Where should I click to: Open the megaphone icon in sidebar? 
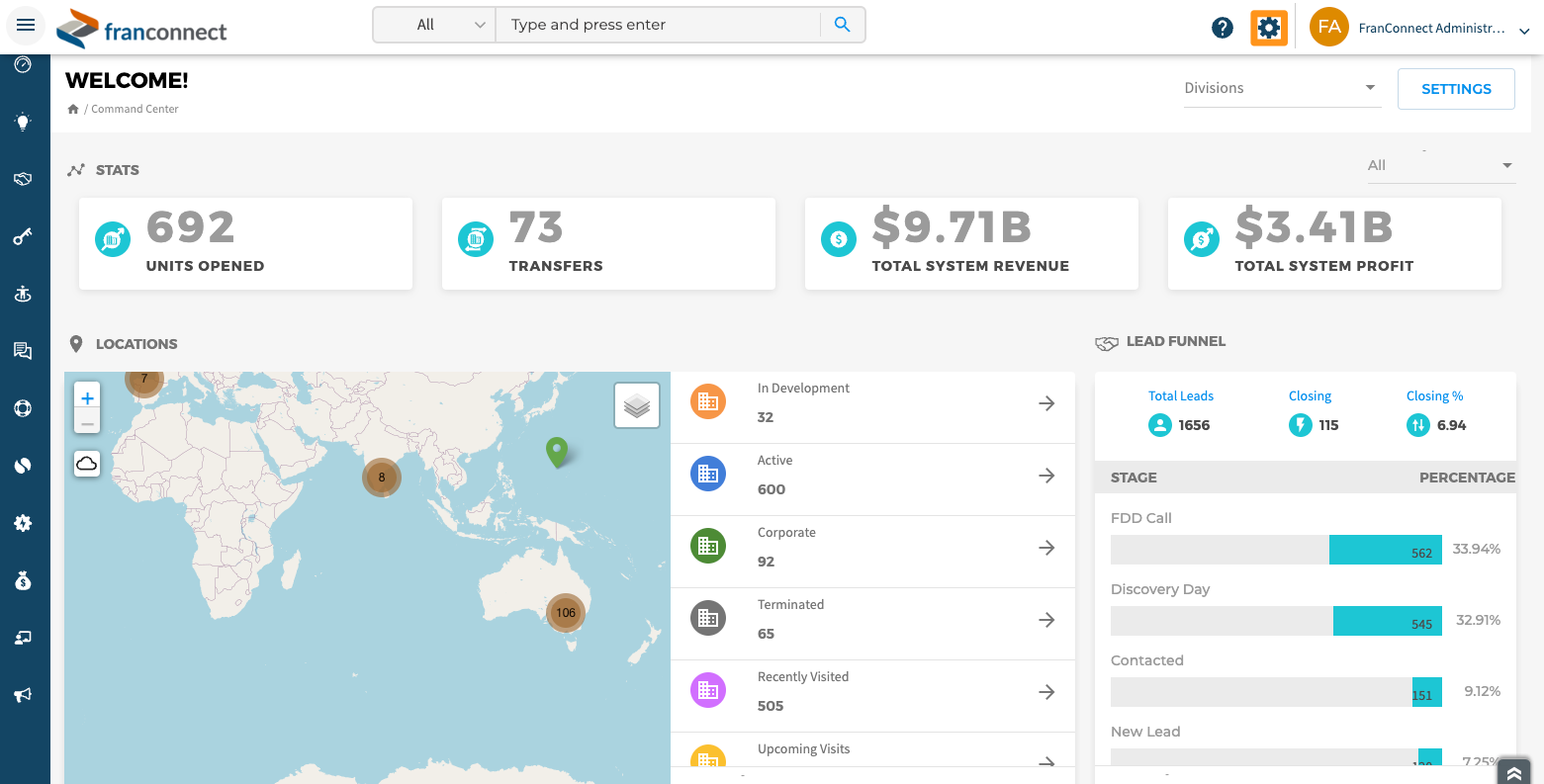pyautogui.click(x=23, y=695)
